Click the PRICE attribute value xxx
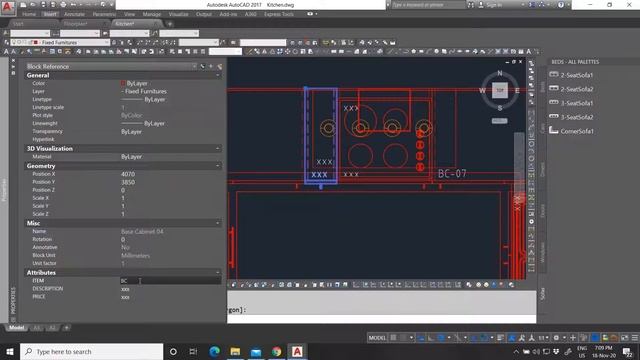Viewport: 640px width, 360px height. 125,297
